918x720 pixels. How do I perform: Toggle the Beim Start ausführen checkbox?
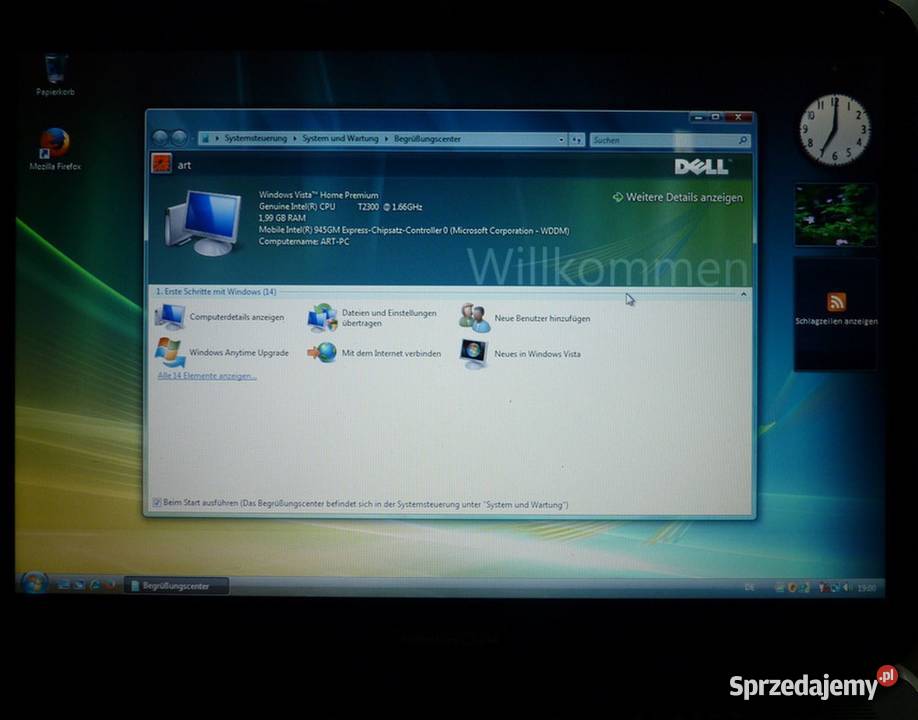point(157,504)
